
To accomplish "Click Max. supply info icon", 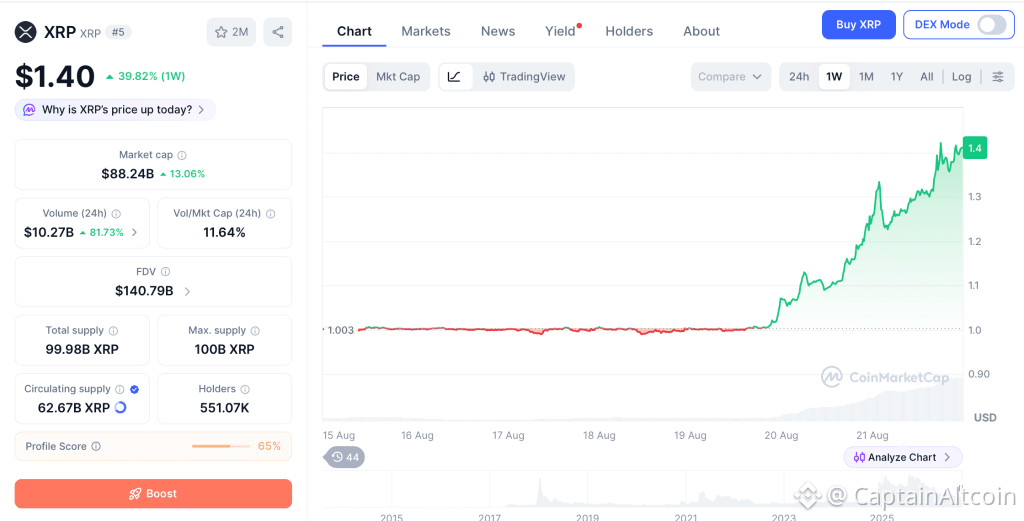I will point(255,331).
